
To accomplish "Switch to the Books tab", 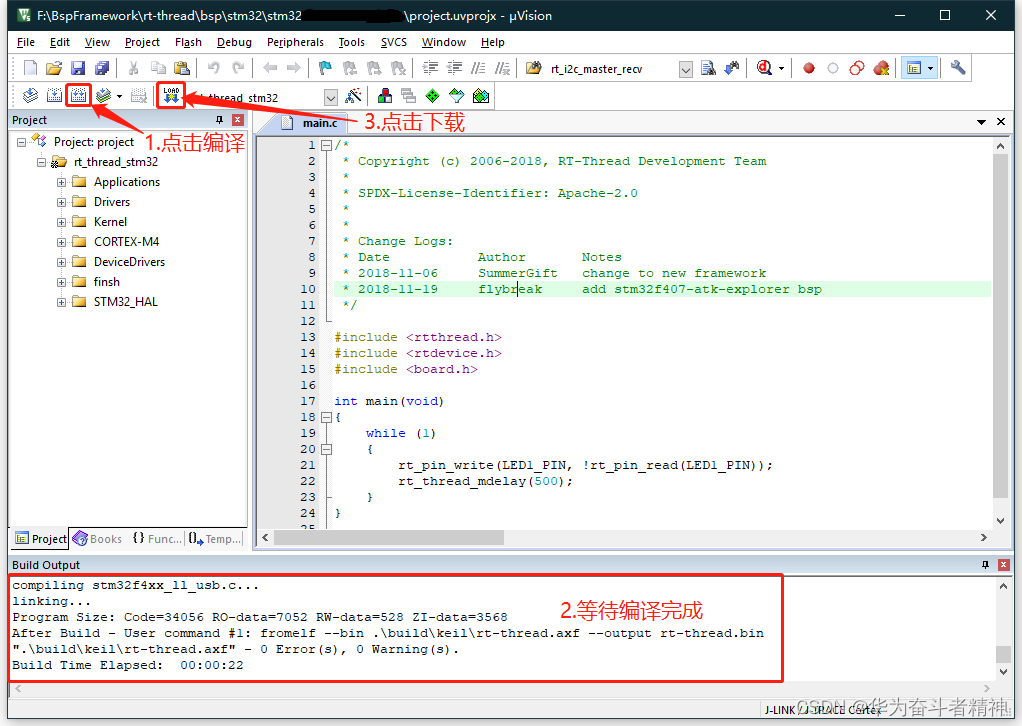I will click(97, 539).
